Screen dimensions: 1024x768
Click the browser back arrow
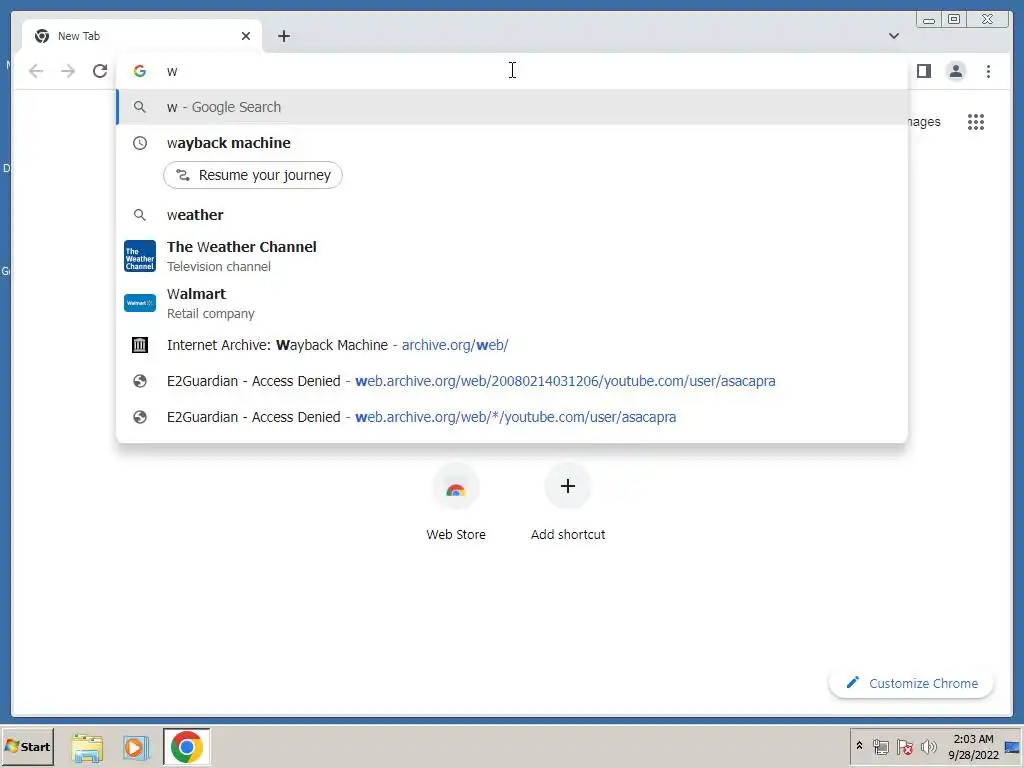(36, 71)
